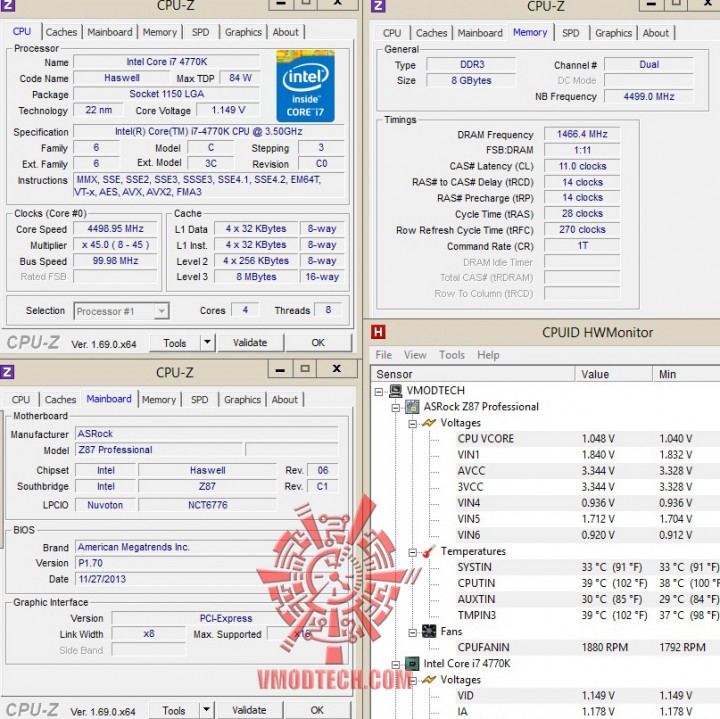Viewport: 720px width, 719px height.
Task: Click the CPU-Z icon in the Mainboard window
Action: tap(7, 371)
